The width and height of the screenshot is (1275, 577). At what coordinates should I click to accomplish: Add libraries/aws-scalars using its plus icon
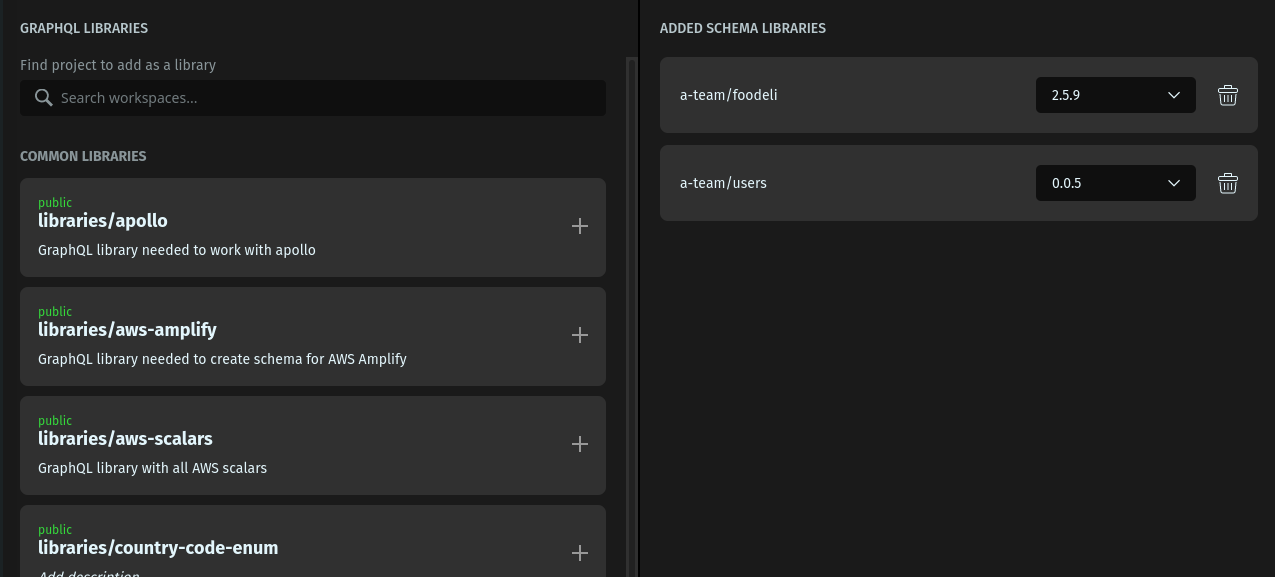click(579, 444)
